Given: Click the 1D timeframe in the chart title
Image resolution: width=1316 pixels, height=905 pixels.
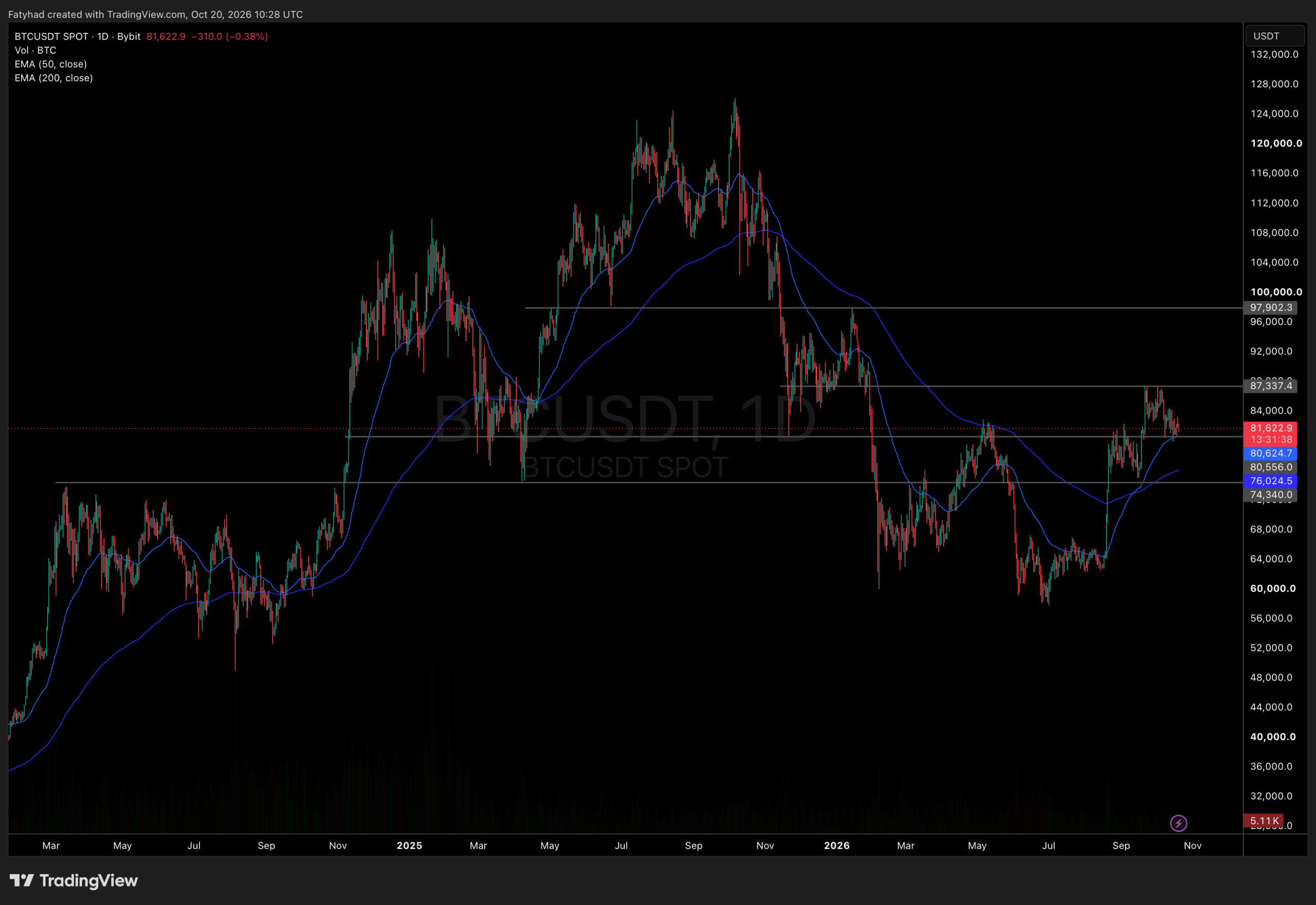Looking at the screenshot, I should point(103,37).
